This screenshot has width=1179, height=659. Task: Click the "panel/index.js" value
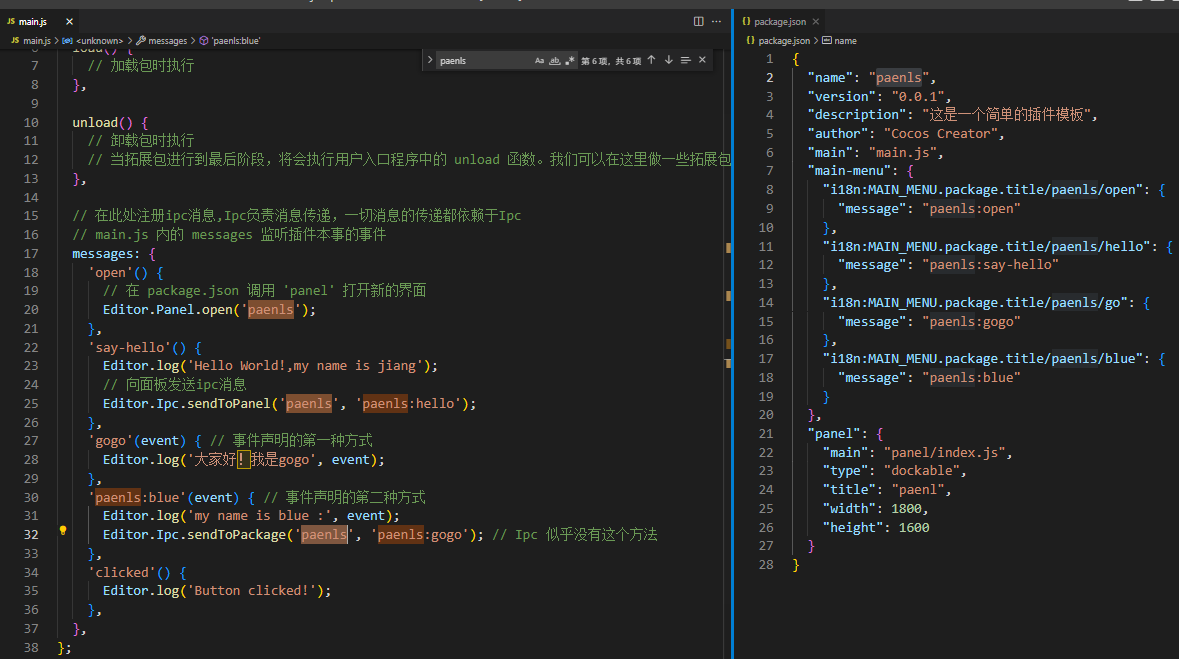[944, 452]
